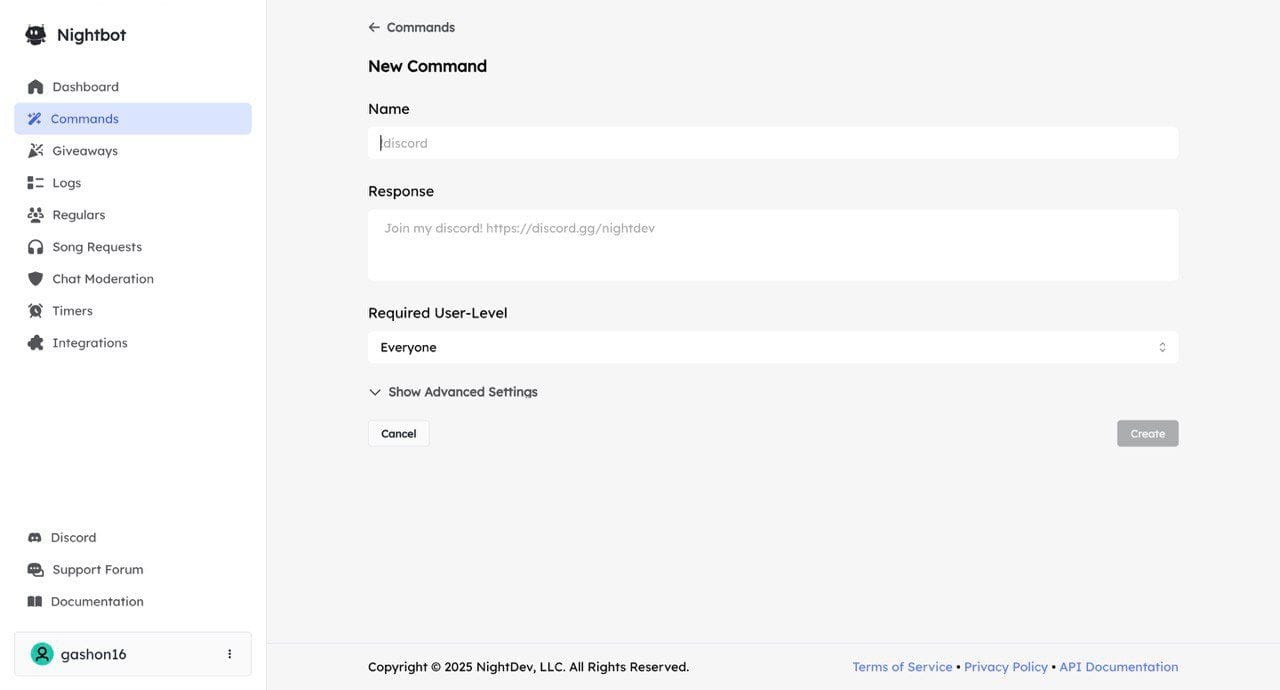Click the Integrations puzzle piece icon
This screenshot has width=1280, height=690.
36,343
